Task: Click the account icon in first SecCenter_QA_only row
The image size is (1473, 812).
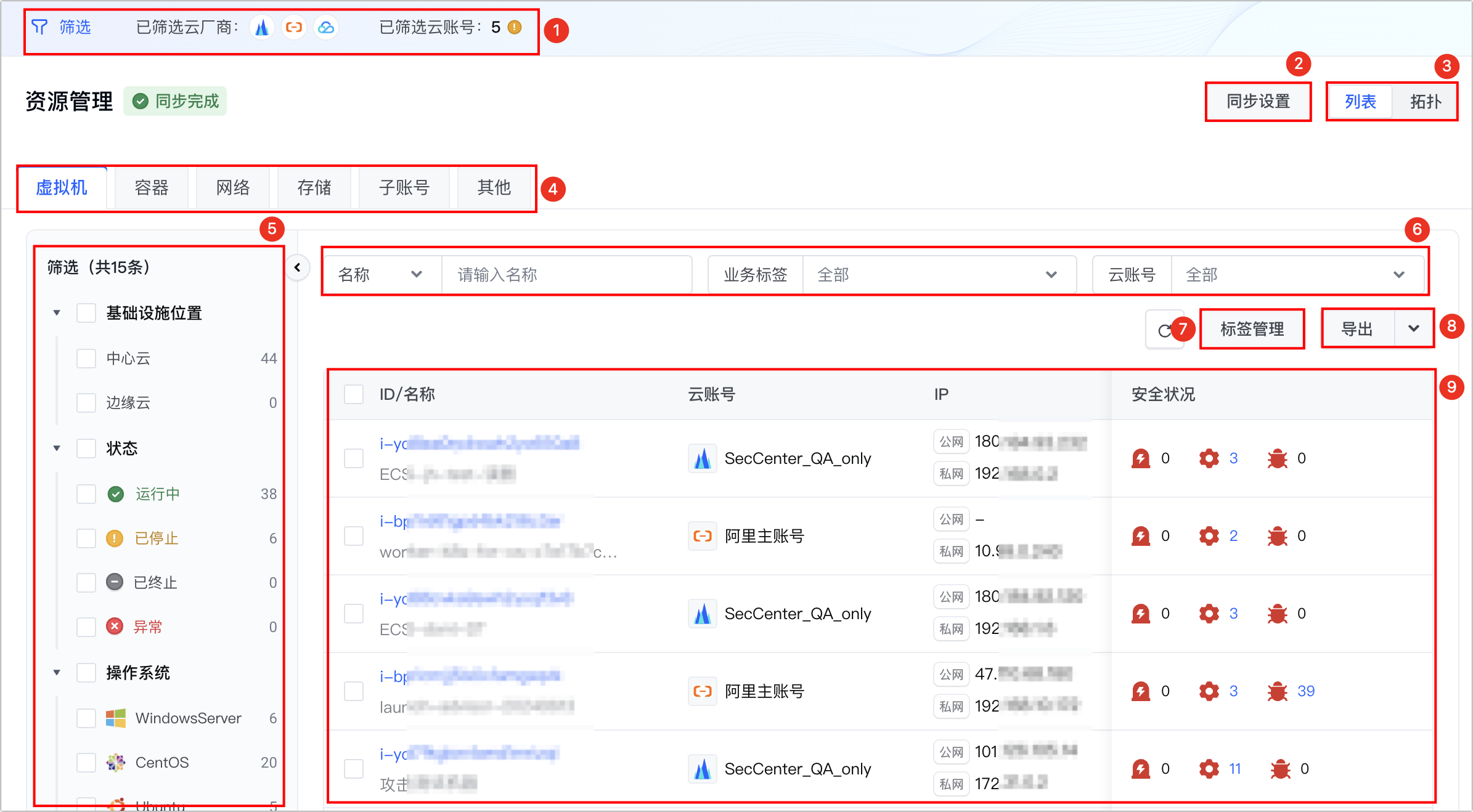Action: point(703,458)
